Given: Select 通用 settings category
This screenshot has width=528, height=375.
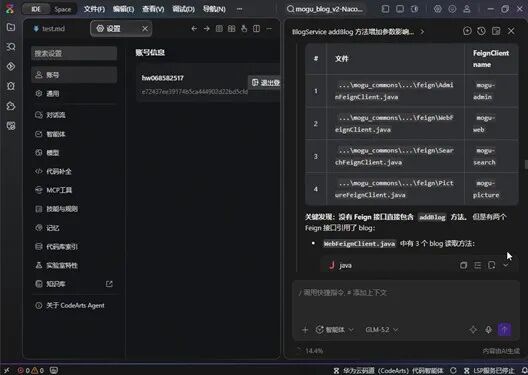Looking at the screenshot, I should 74,94.
